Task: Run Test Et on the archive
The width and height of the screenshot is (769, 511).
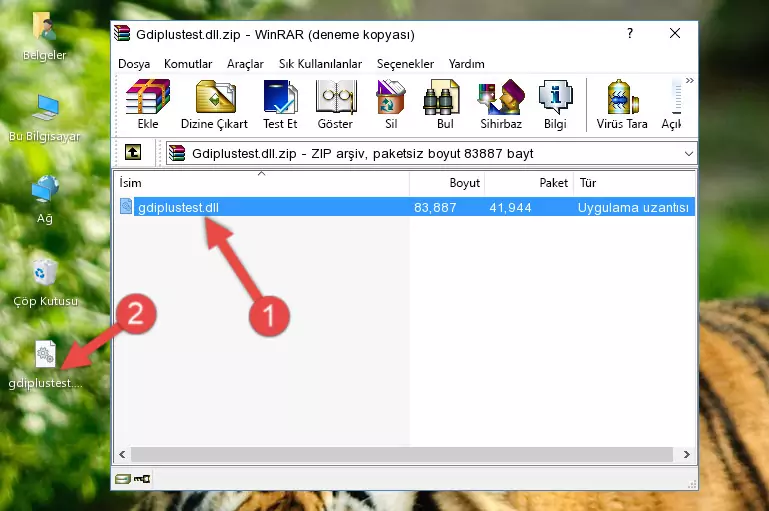Action: pos(280,104)
